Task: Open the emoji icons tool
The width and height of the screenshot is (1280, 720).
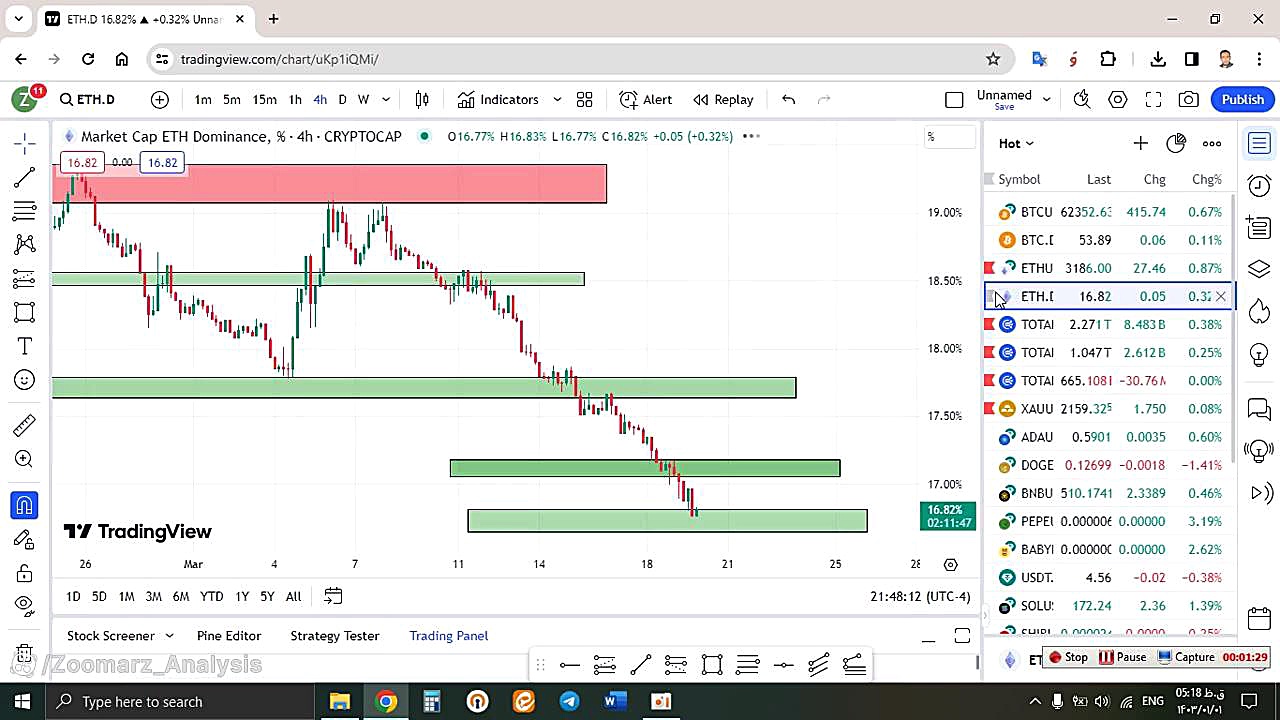Action: 25,380
